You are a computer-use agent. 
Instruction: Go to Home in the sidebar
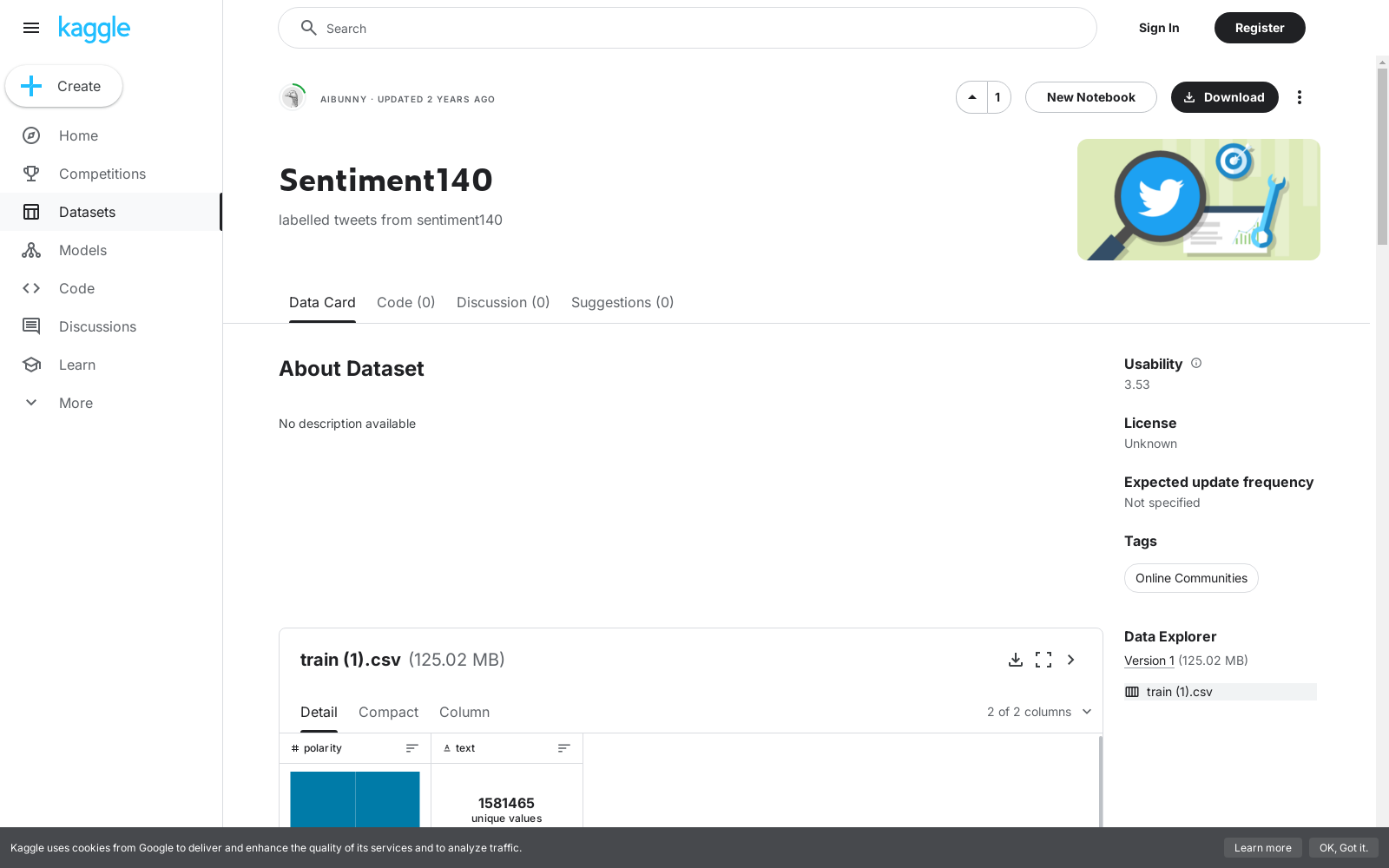point(111,135)
